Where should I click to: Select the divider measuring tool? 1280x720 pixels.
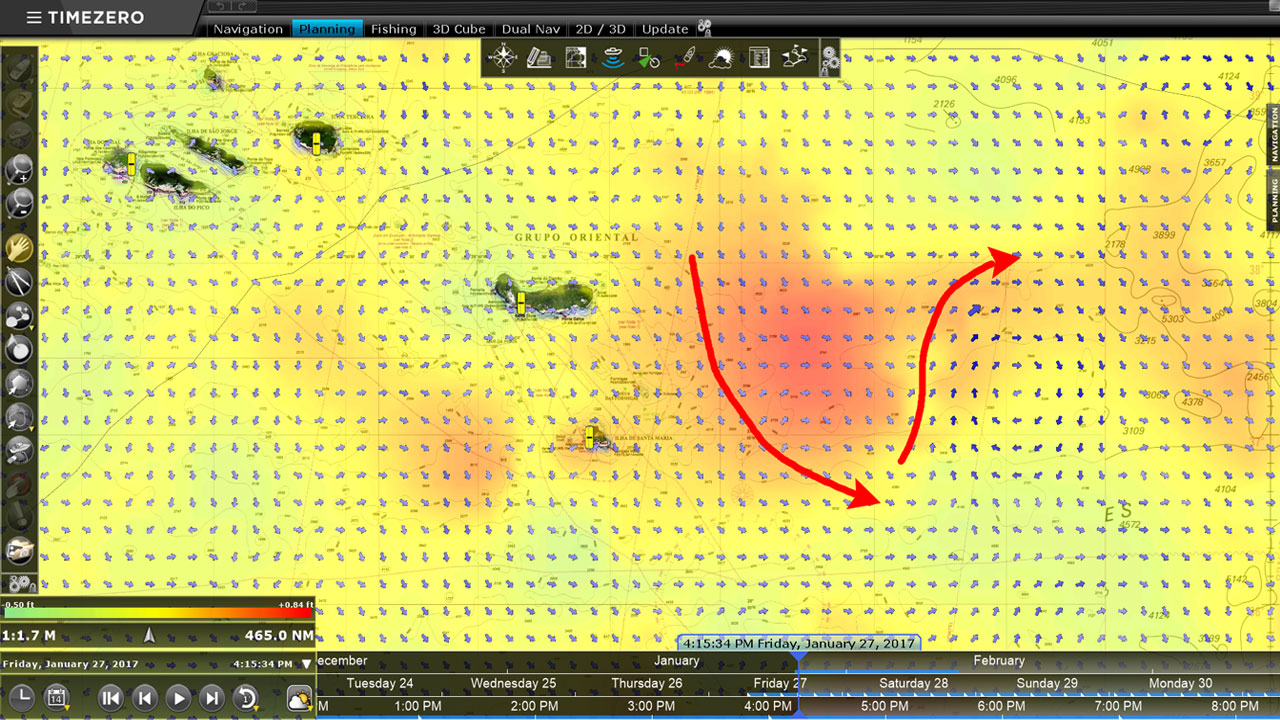click(19, 282)
